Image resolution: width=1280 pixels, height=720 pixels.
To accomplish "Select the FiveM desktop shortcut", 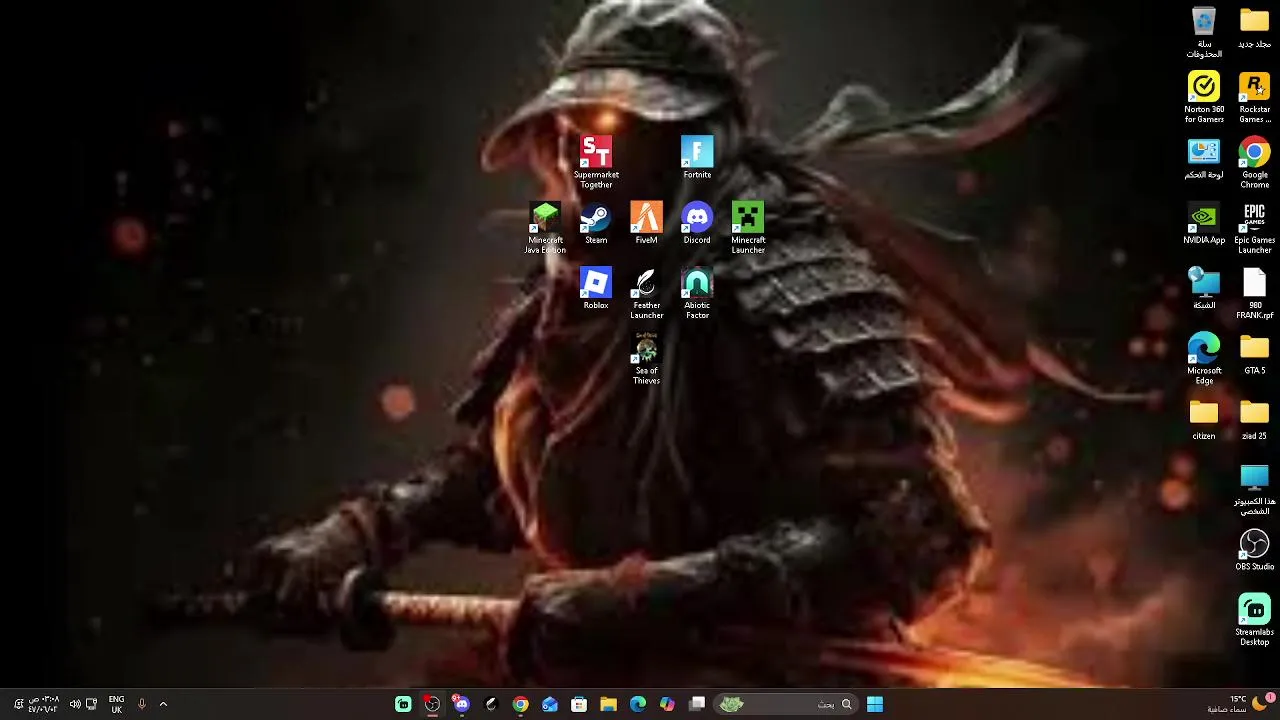I will pos(646,223).
